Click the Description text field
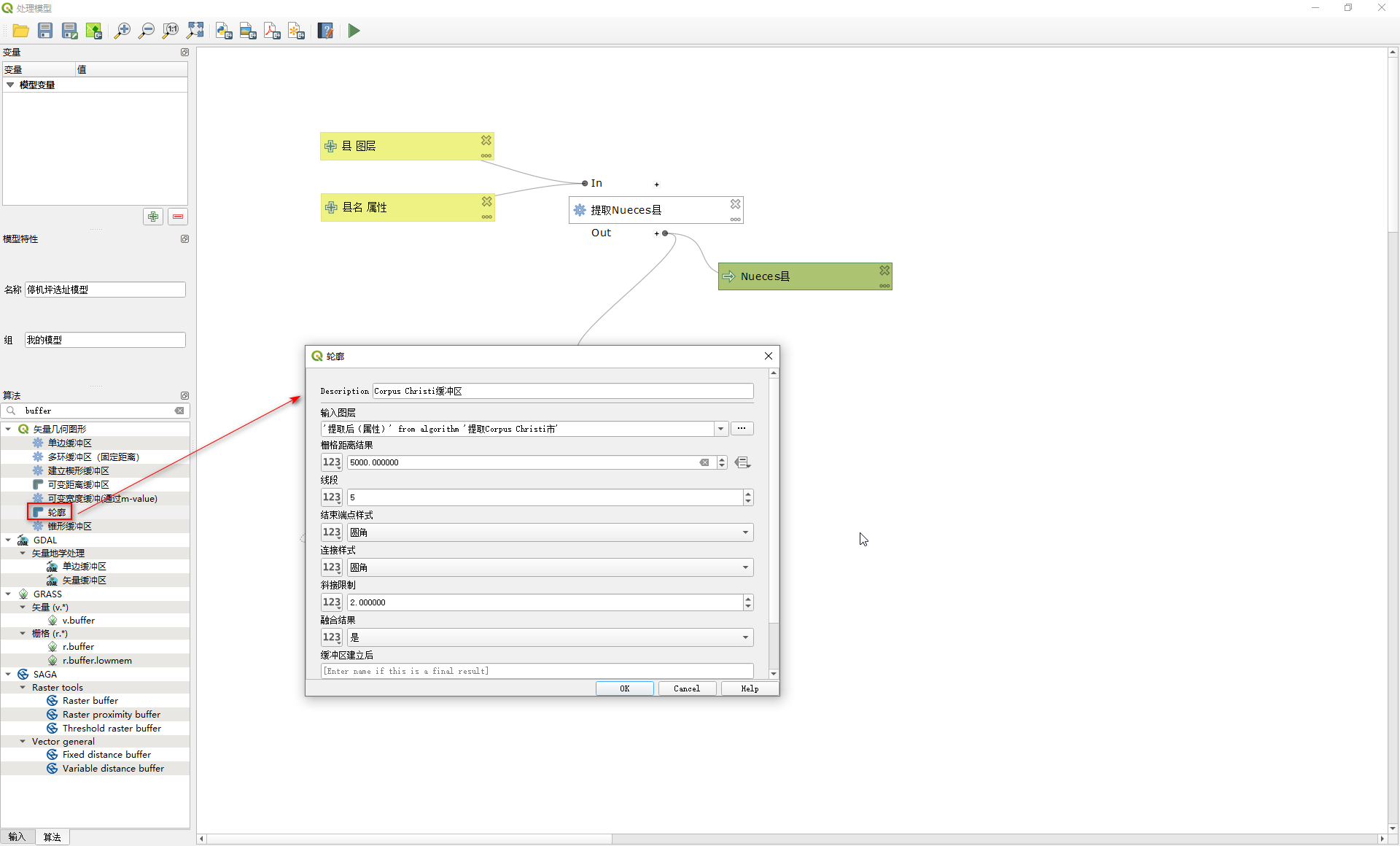This screenshot has width=1400, height=846. point(562,391)
